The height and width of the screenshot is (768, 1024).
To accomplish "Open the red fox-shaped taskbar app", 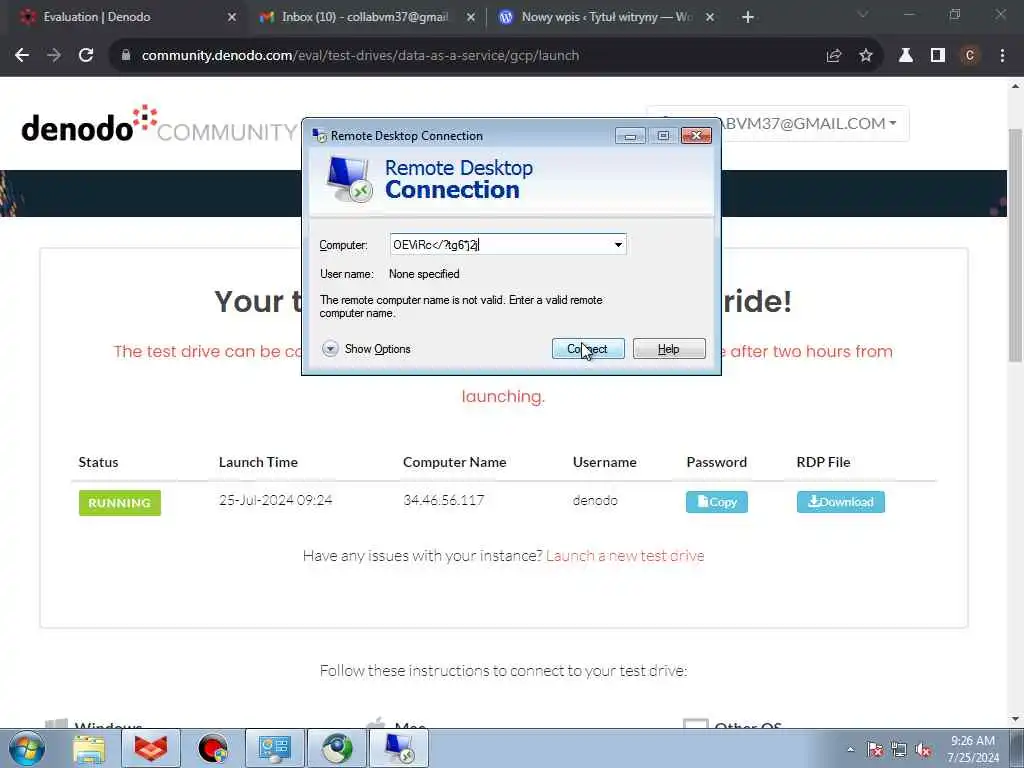I will click(x=151, y=748).
